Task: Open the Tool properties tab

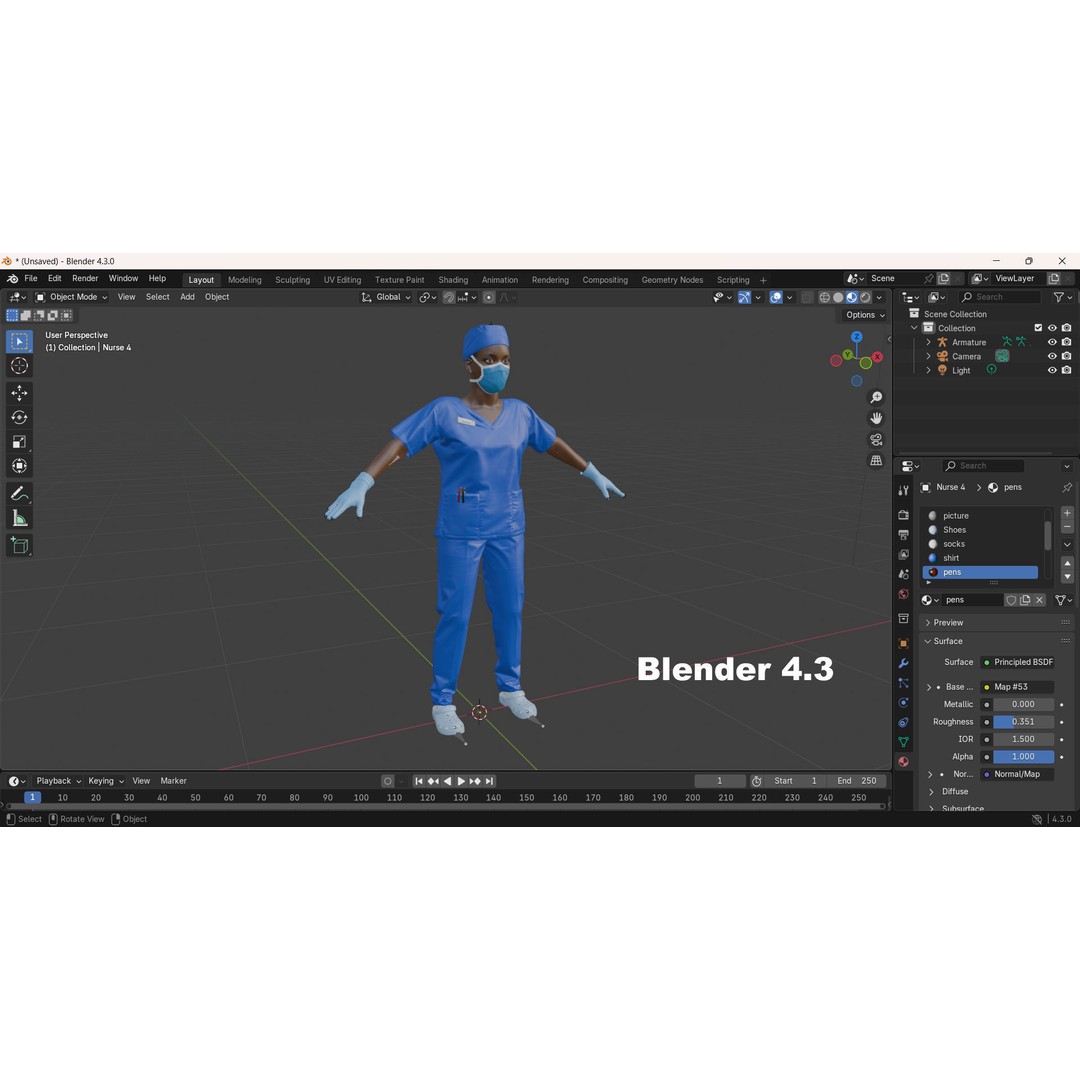Action: (x=904, y=490)
